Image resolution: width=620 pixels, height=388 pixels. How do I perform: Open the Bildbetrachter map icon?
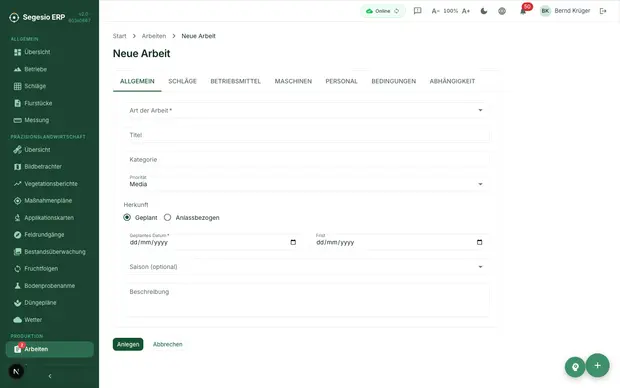point(17,167)
